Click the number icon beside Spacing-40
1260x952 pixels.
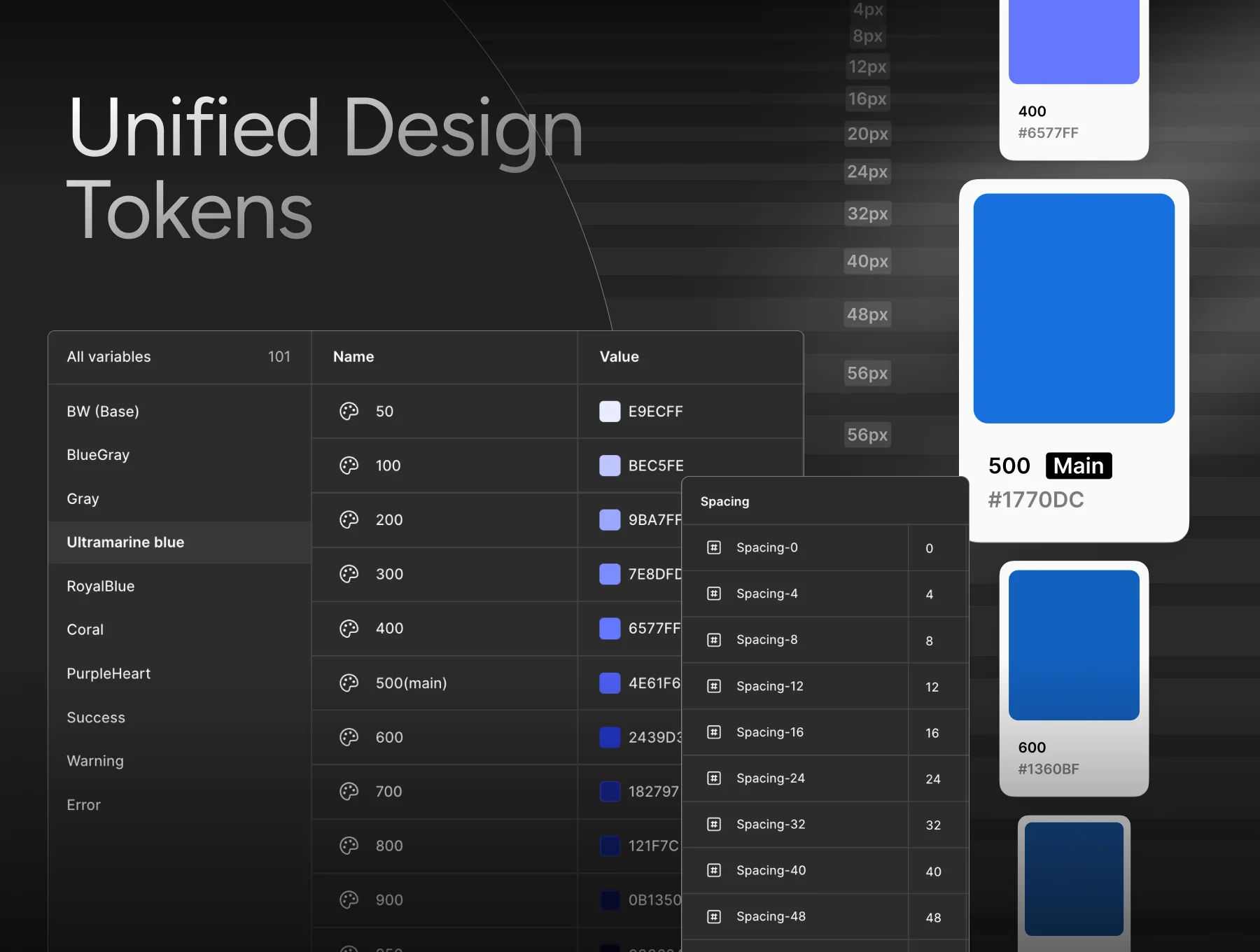pos(714,870)
